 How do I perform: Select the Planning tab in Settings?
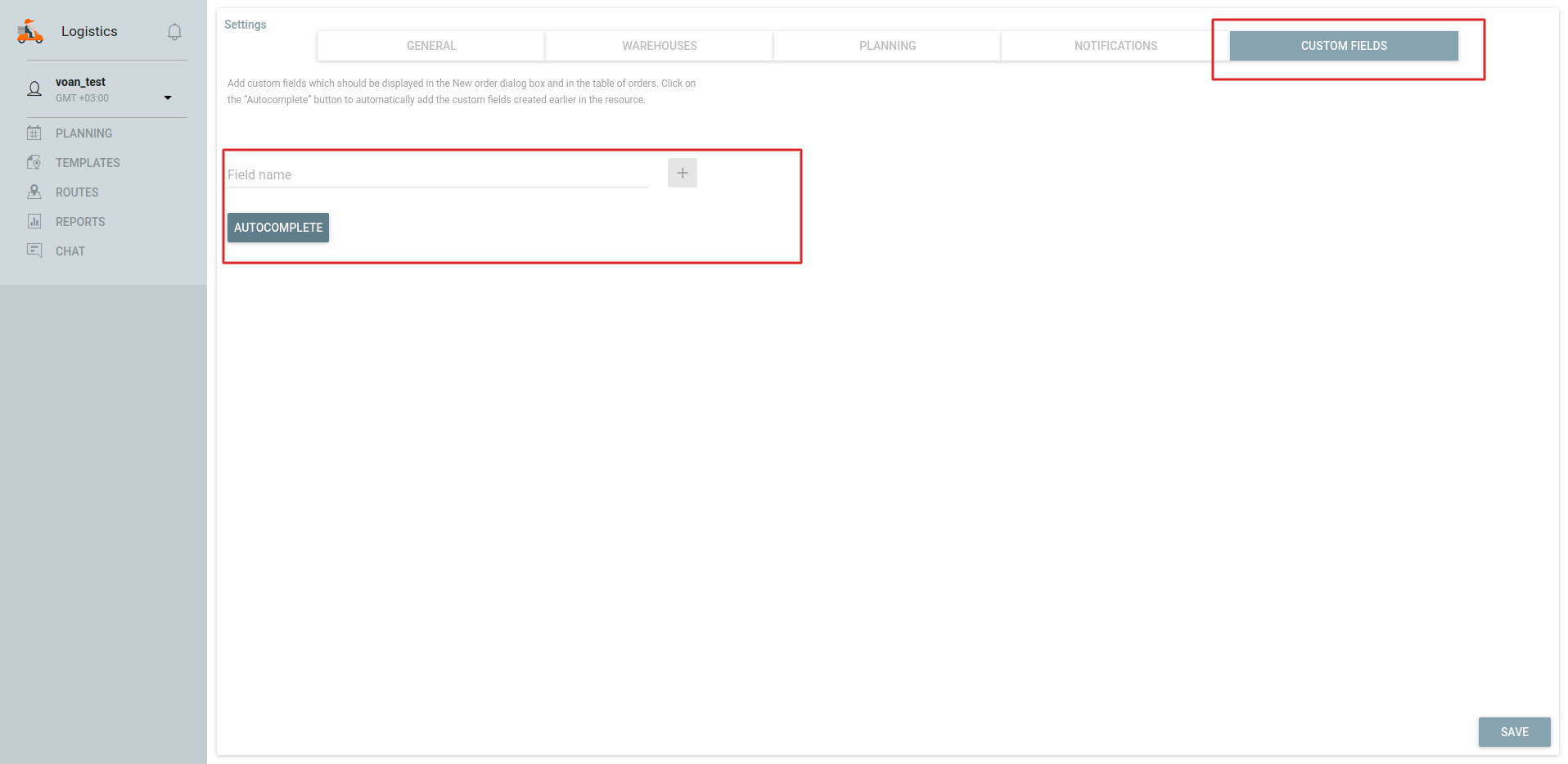(887, 46)
